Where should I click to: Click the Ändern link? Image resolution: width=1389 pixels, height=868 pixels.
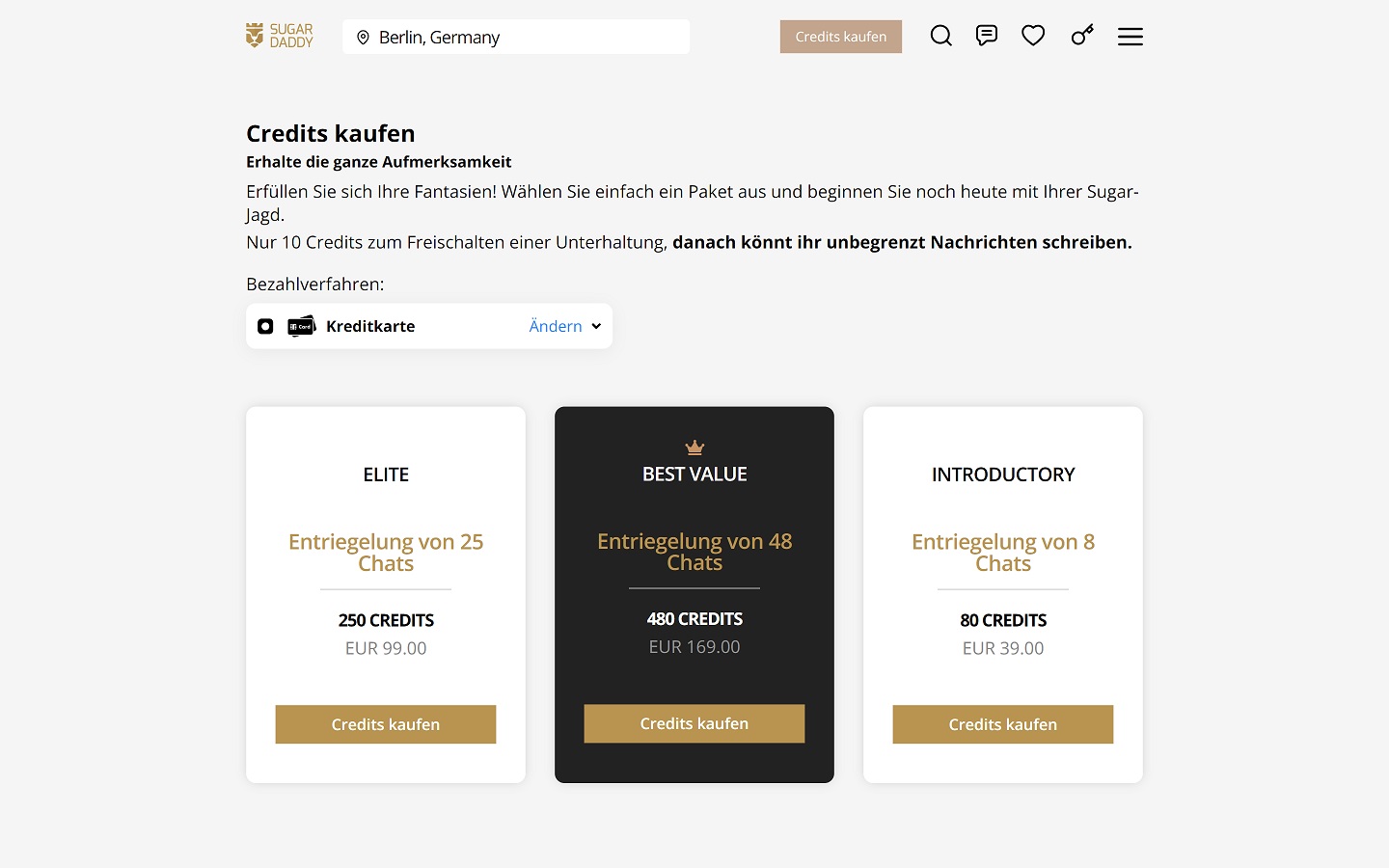click(556, 327)
